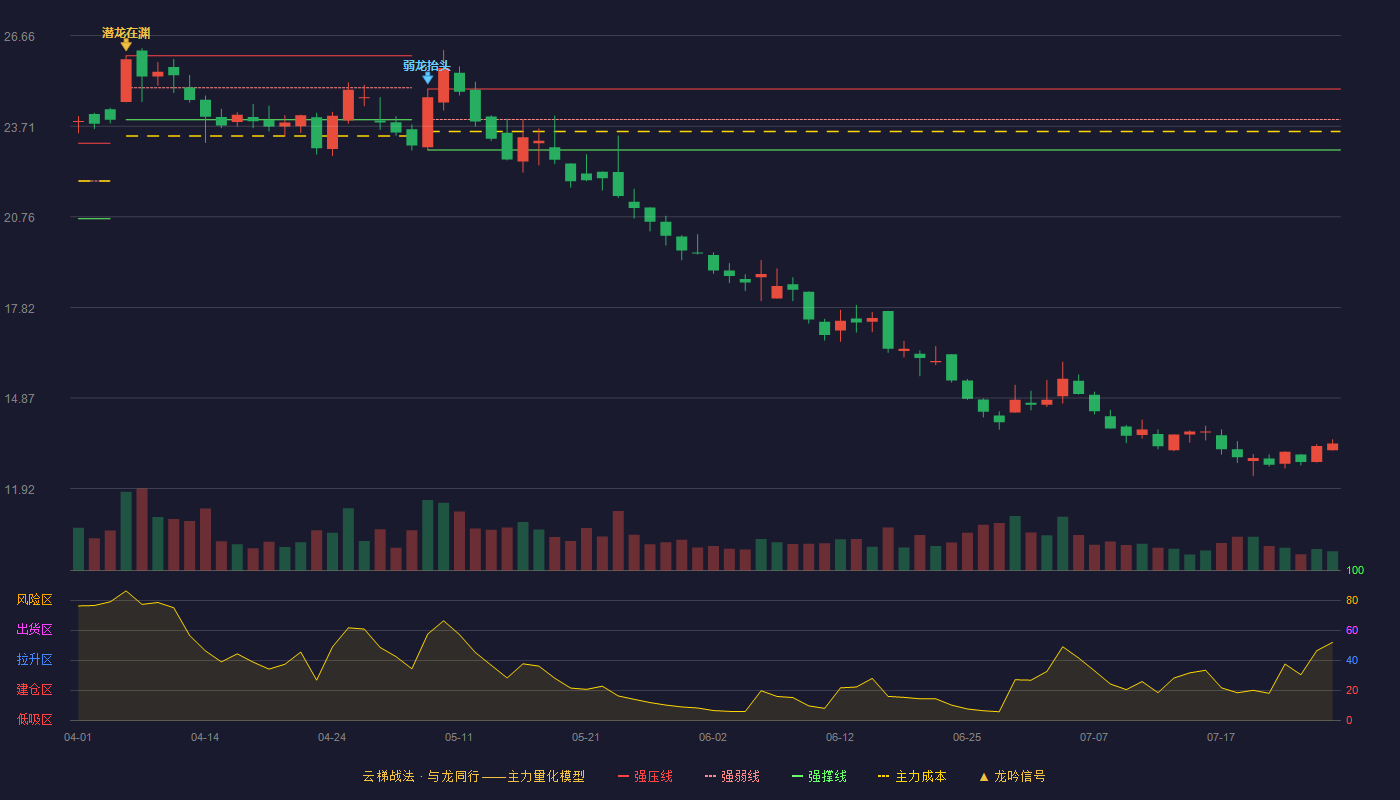Click the 26.66 price axis label
The height and width of the screenshot is (800, 1400).
[x=19, y=37]
